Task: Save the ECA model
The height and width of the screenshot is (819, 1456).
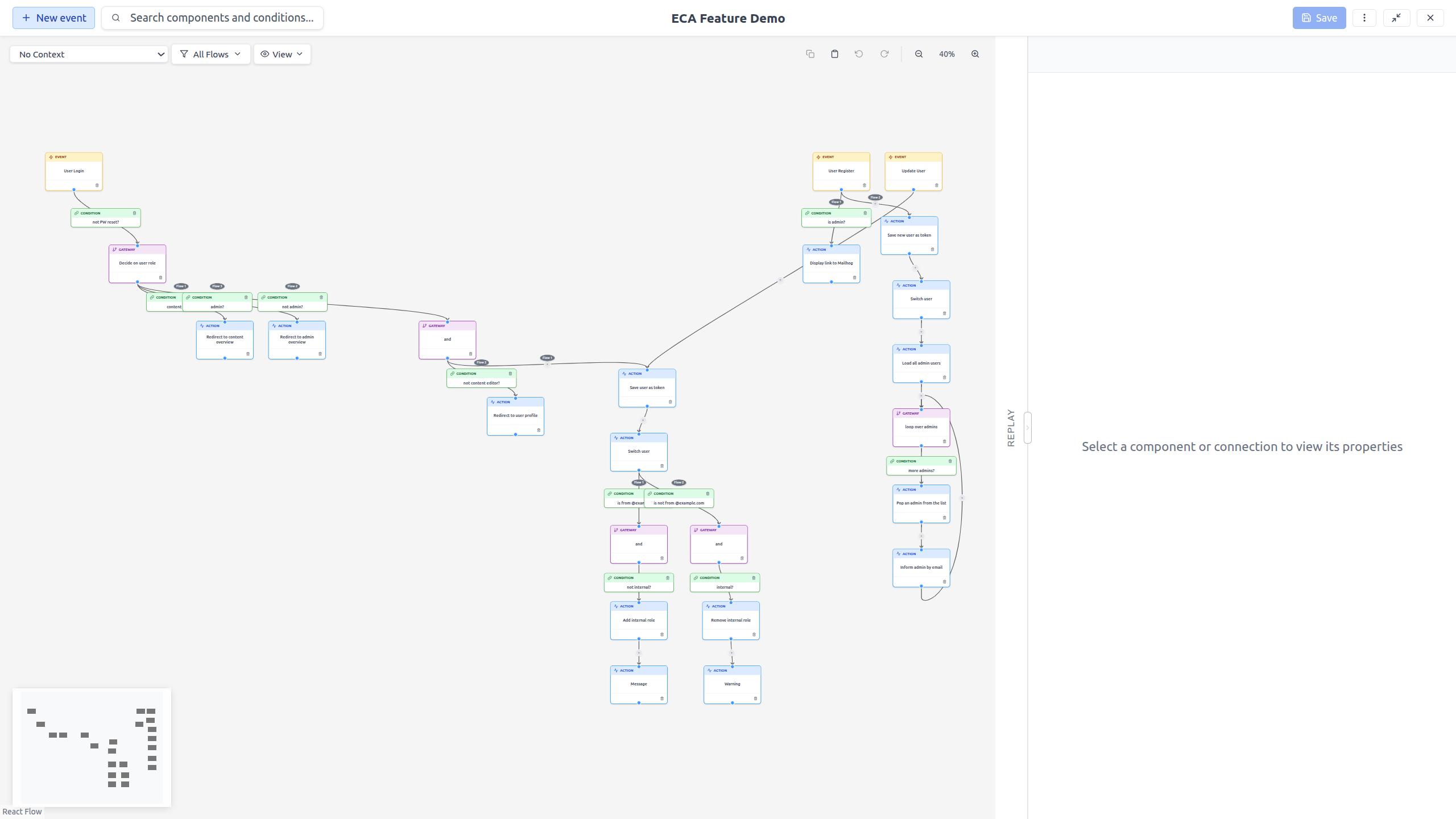Action: (x=1319, y=18)
